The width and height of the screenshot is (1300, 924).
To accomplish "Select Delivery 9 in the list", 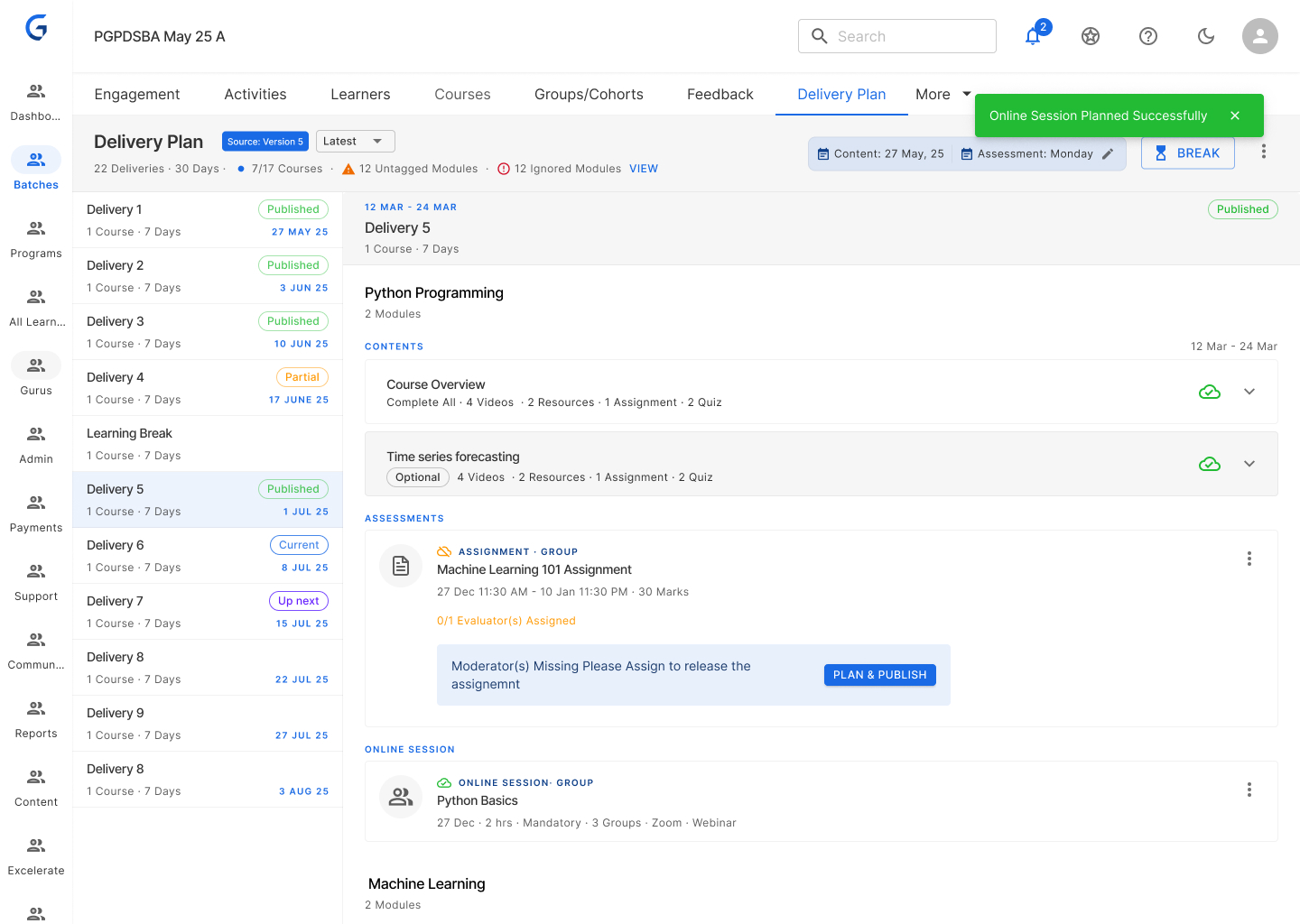I will click(x=208, y=724).
